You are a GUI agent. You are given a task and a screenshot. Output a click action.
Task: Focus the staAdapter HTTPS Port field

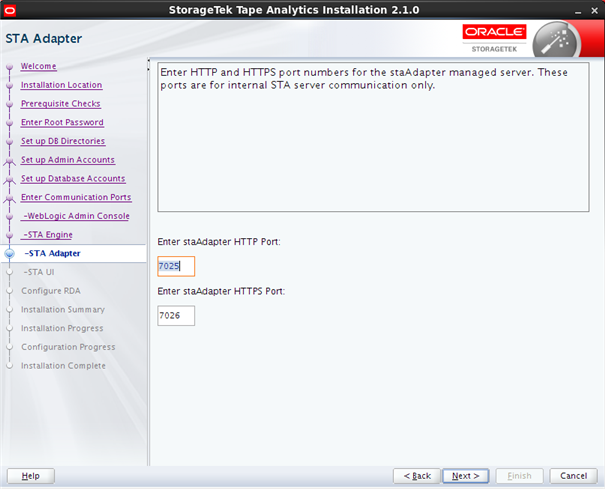(x=176, y=316)
